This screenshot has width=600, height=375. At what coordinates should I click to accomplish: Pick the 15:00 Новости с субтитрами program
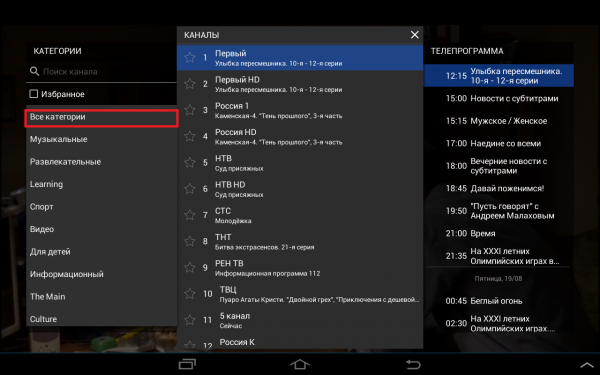click(499, 98)
